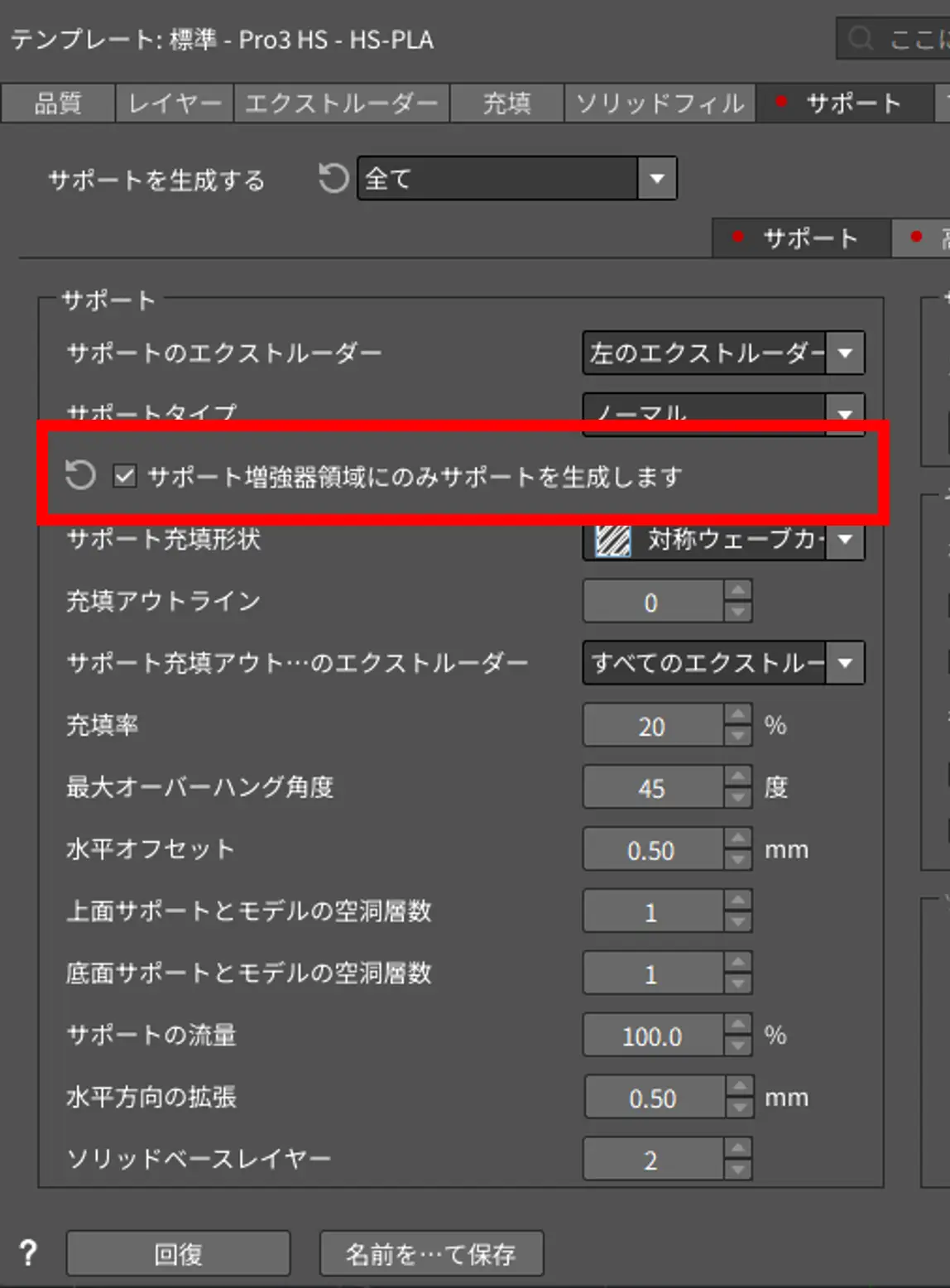The image size is (950, 1288).
Task: Click the search magnifier icon
Action: 861,39
